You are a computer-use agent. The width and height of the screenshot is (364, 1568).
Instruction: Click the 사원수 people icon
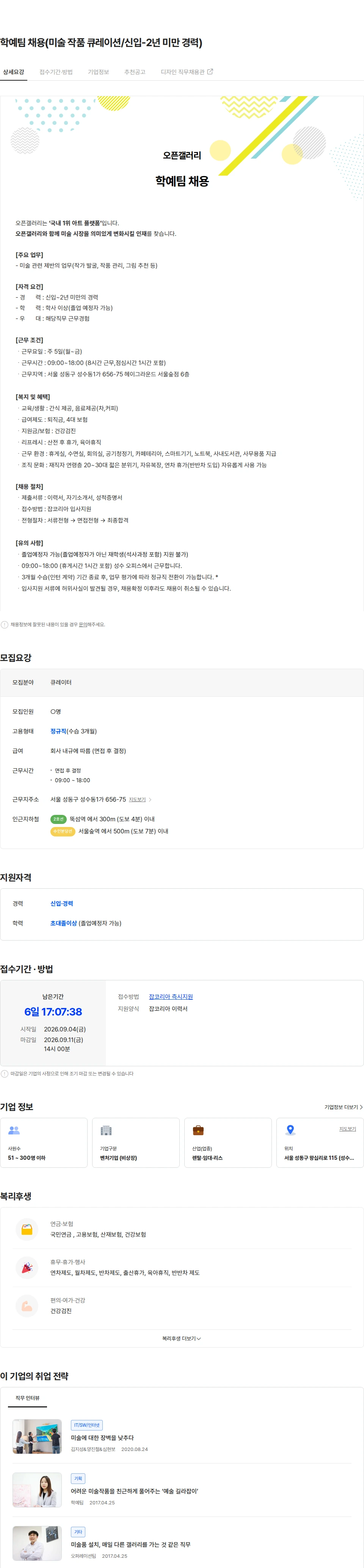tap(14, 1130)
